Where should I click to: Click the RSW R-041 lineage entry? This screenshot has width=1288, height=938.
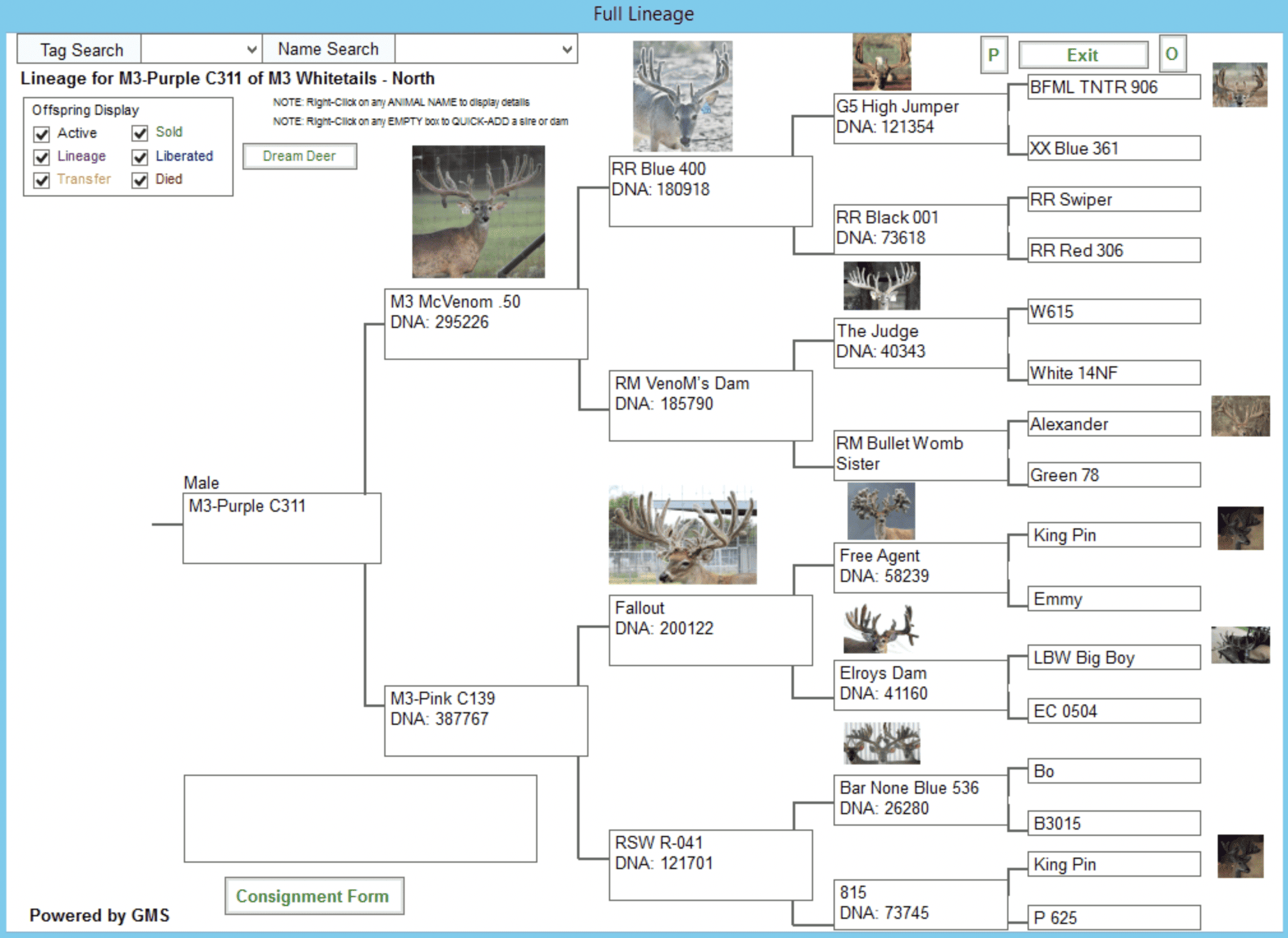click(x=710, y=865)
